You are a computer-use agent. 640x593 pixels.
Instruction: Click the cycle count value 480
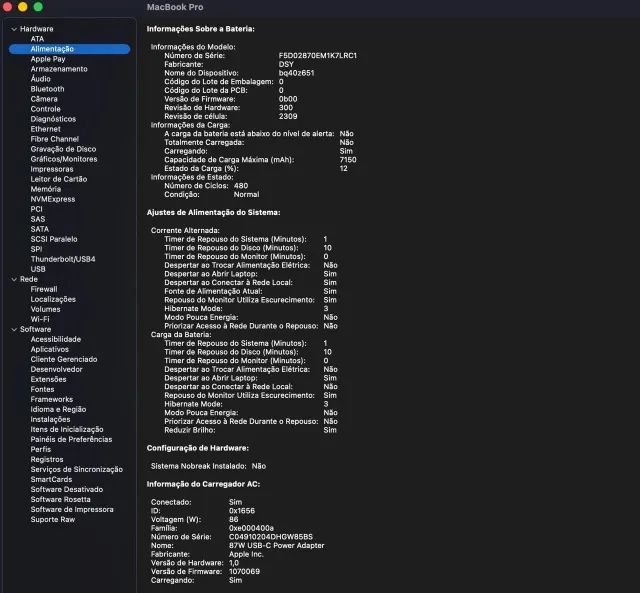coord(241,186)
